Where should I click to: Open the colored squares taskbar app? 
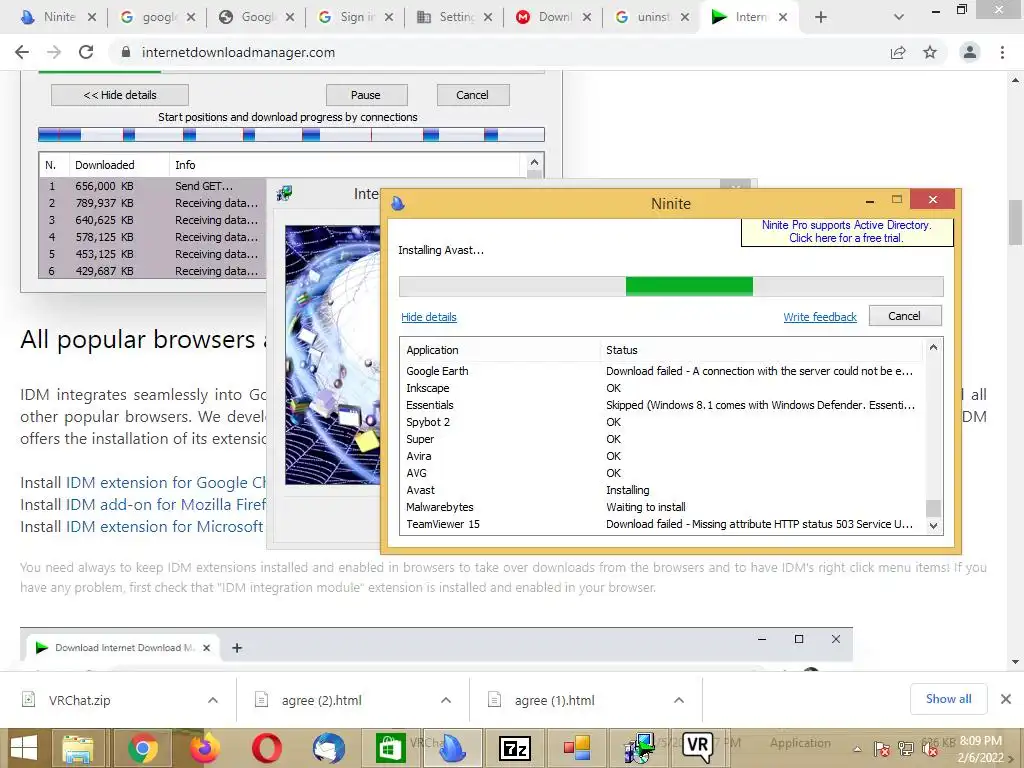pyautogui.click(x=576, y=748)
